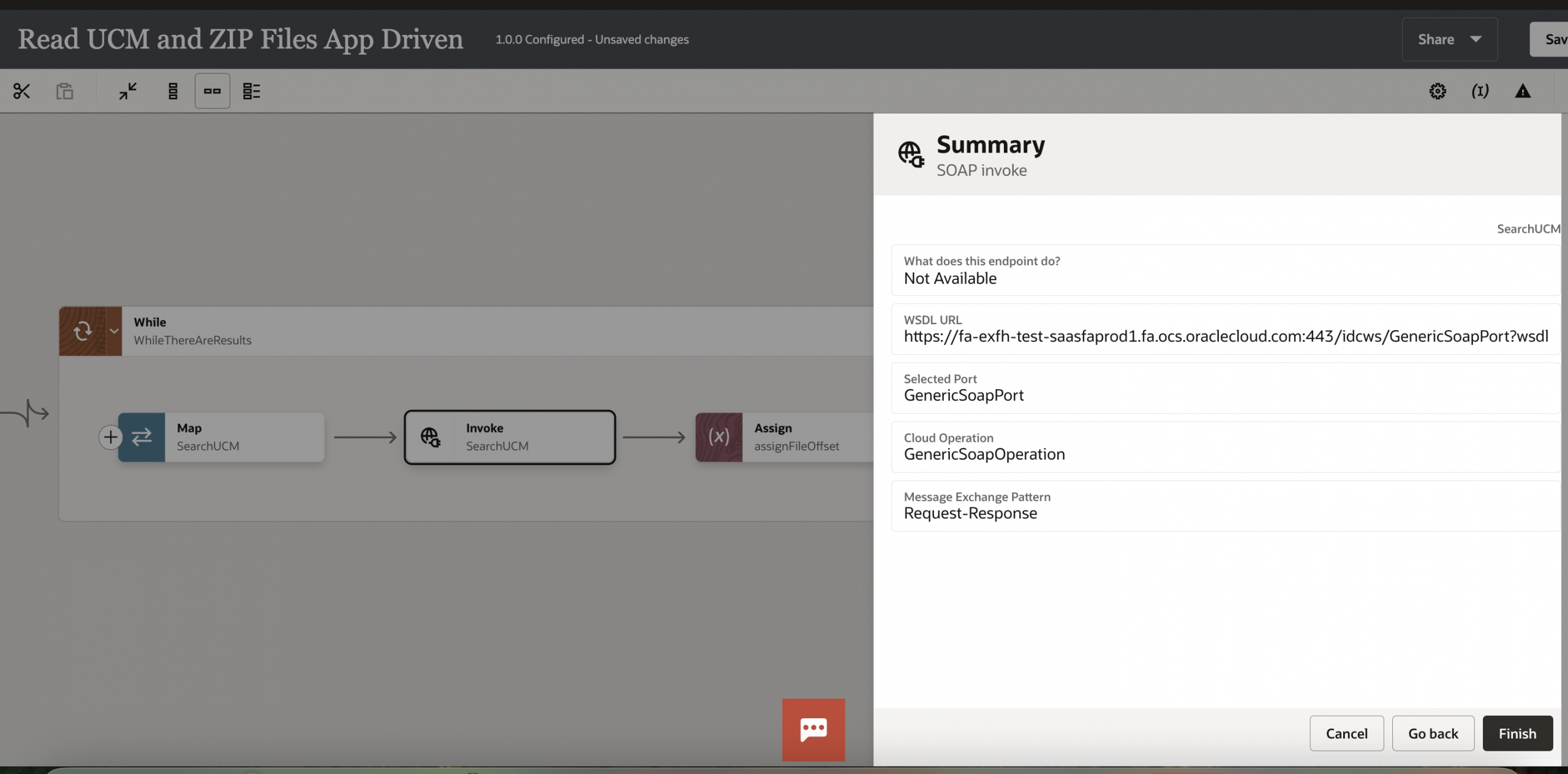Open the global variables (I) panel

point(1480,91)
